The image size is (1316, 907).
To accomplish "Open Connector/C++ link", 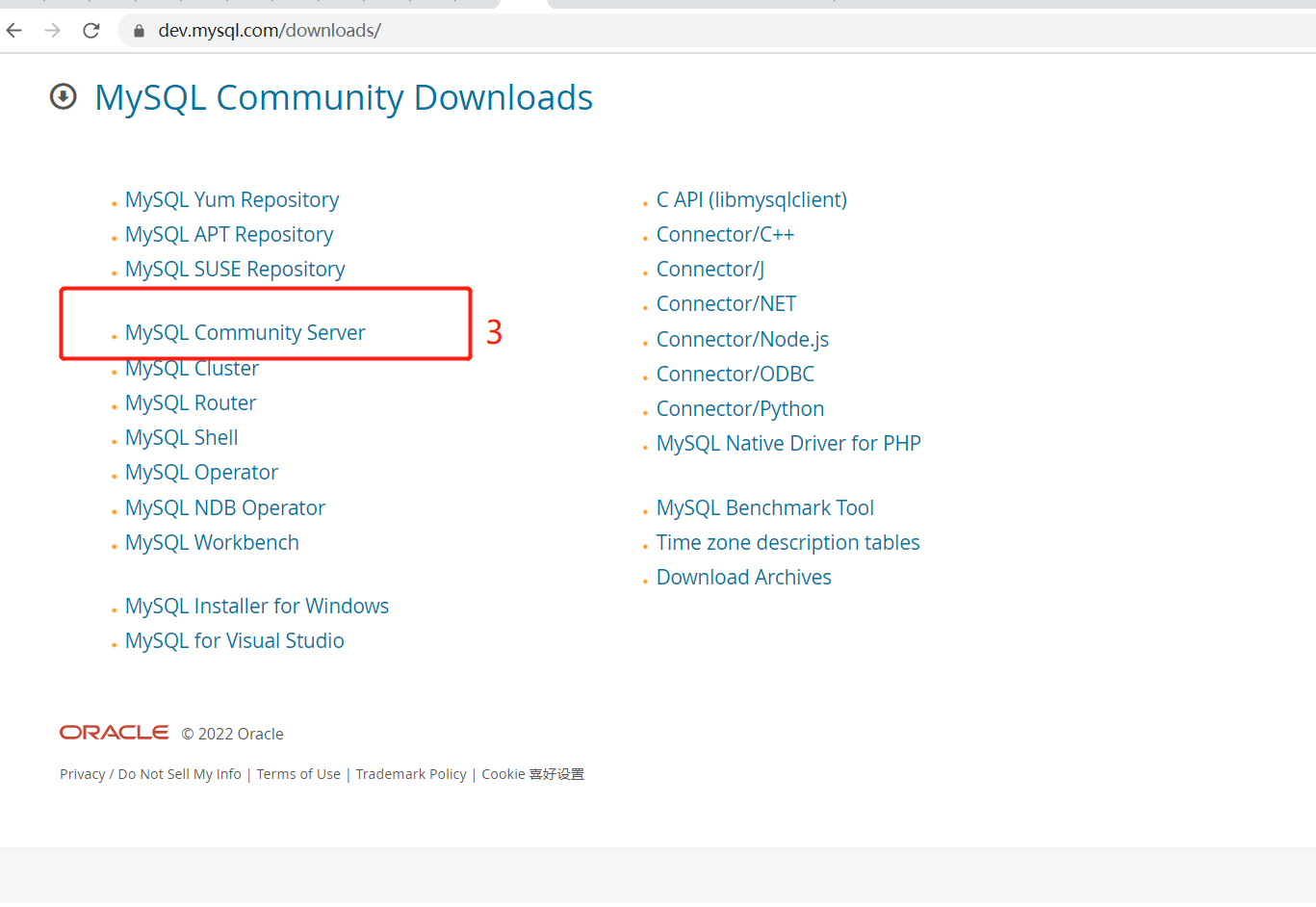I will (x=725, y=235).
